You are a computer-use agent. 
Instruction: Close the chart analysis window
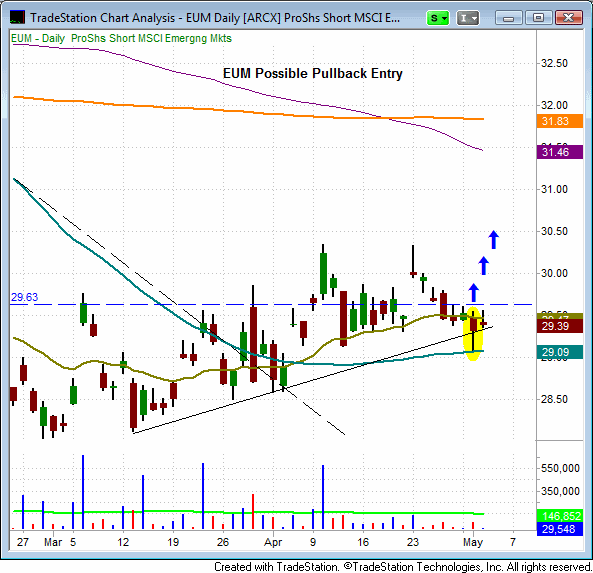tap(568, 18)
